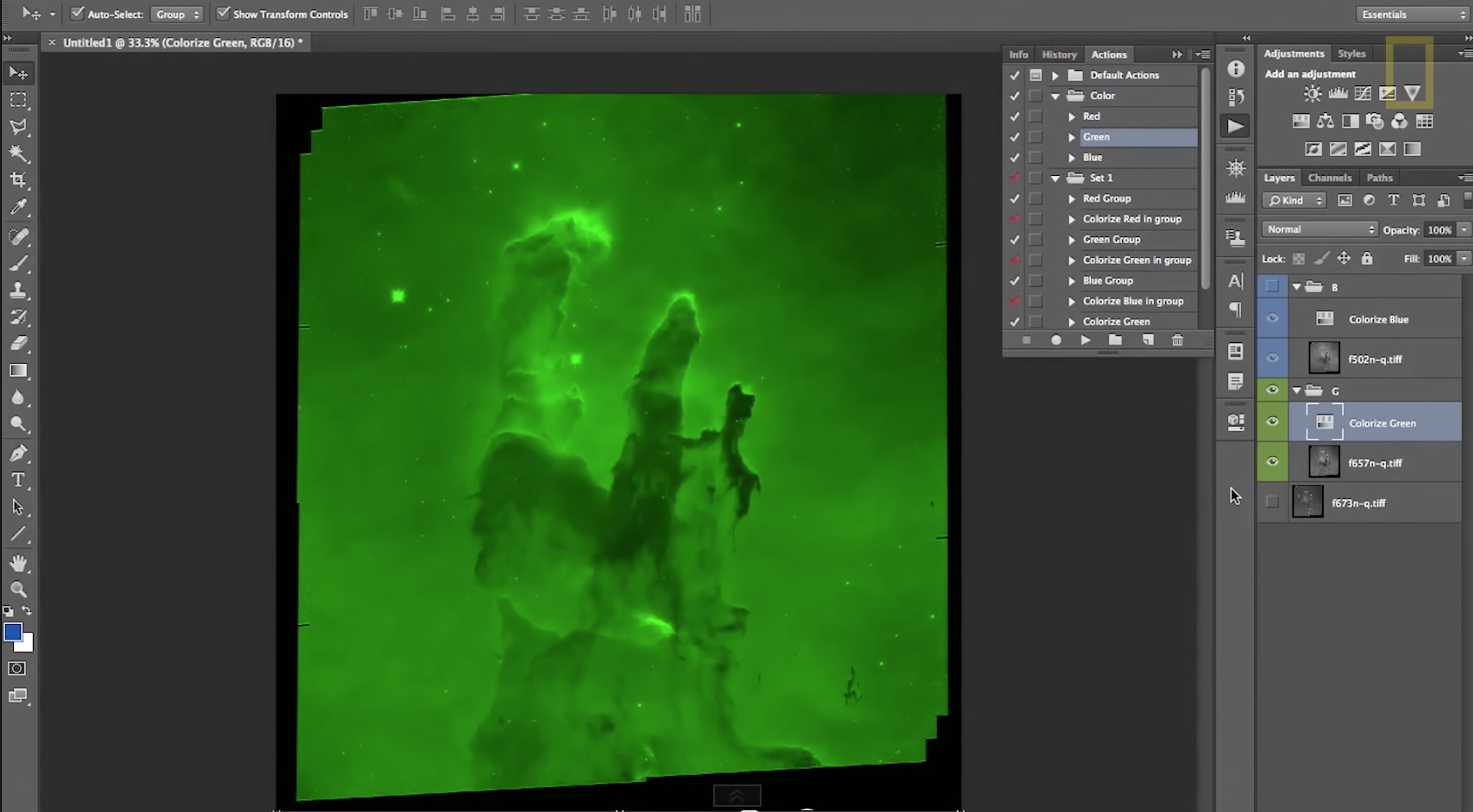1473x812 pixels.
Task: Show the f673n-q.tiff layer
Action: coord(1272,502)
